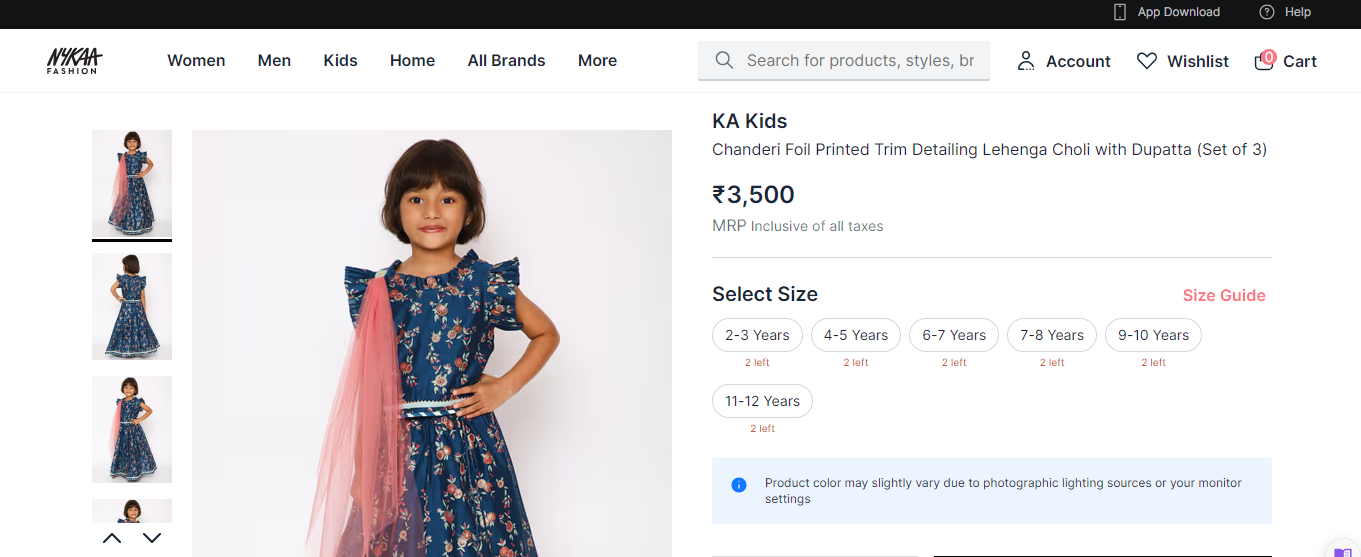Open the Account profile icon
Image resolution: width=1361 pixels, height=557 pixels.
pos(1026,61)
